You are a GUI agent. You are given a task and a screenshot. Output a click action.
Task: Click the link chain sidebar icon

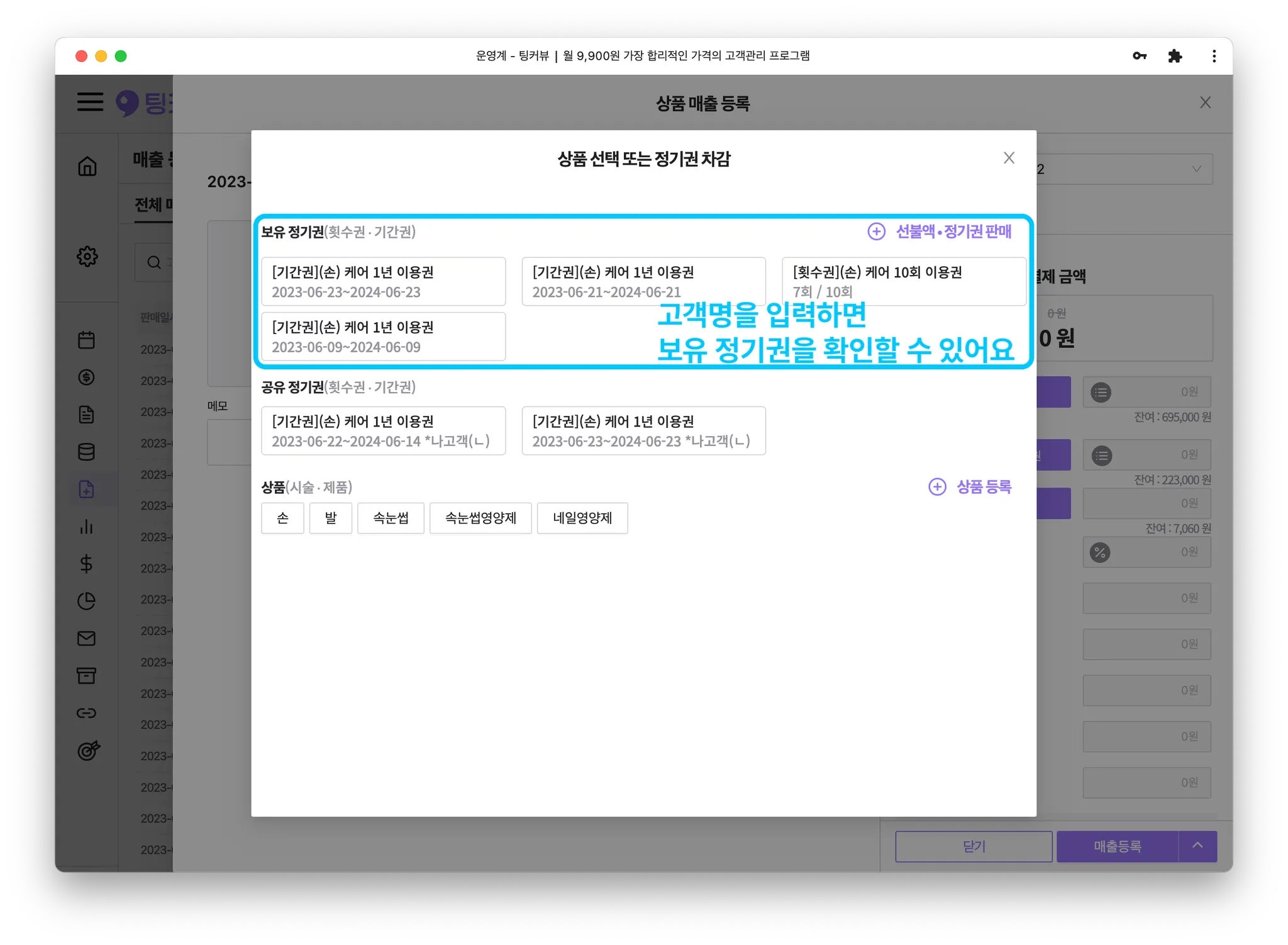coord(86,713)
